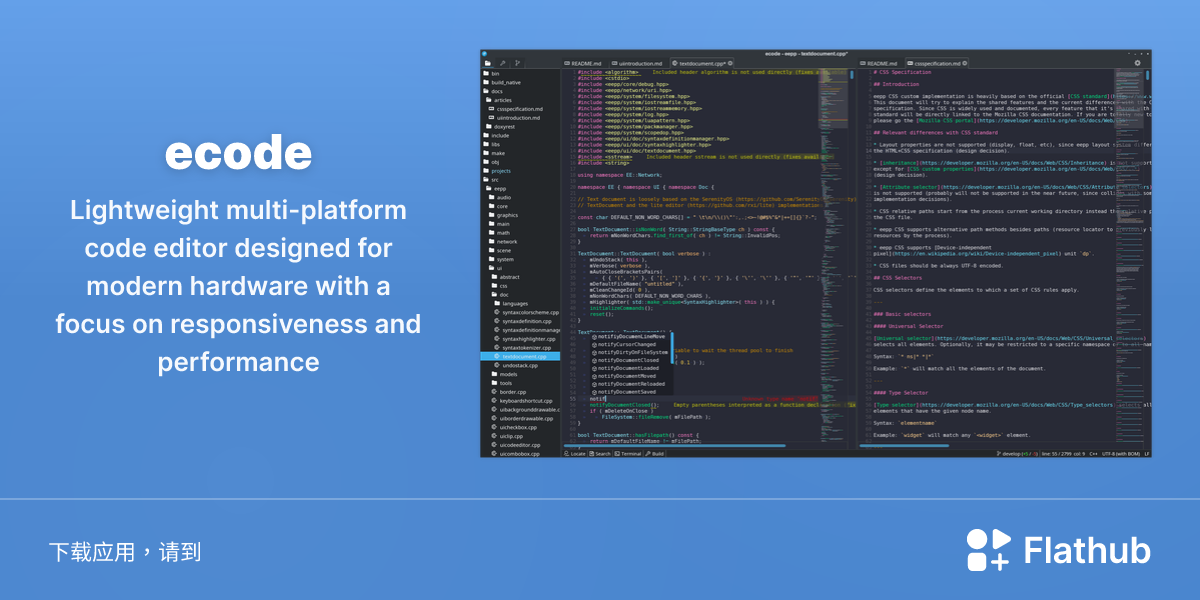Switch to the README.md tab in left pane
This screenshot has height=600, width=1200.
583,63
